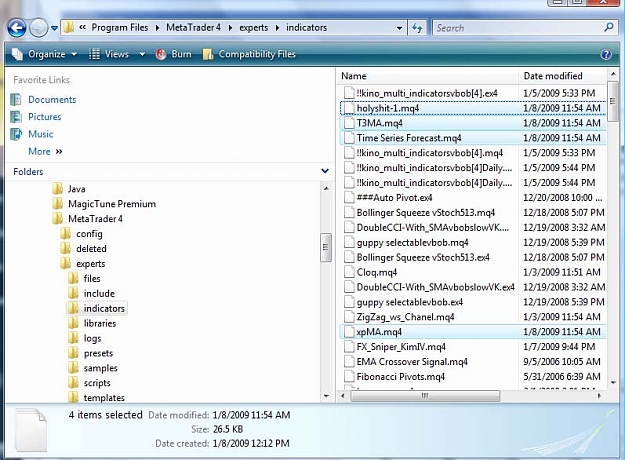Click the Views button
Viewport: 625px width, 460px height.
click(109, 54)
